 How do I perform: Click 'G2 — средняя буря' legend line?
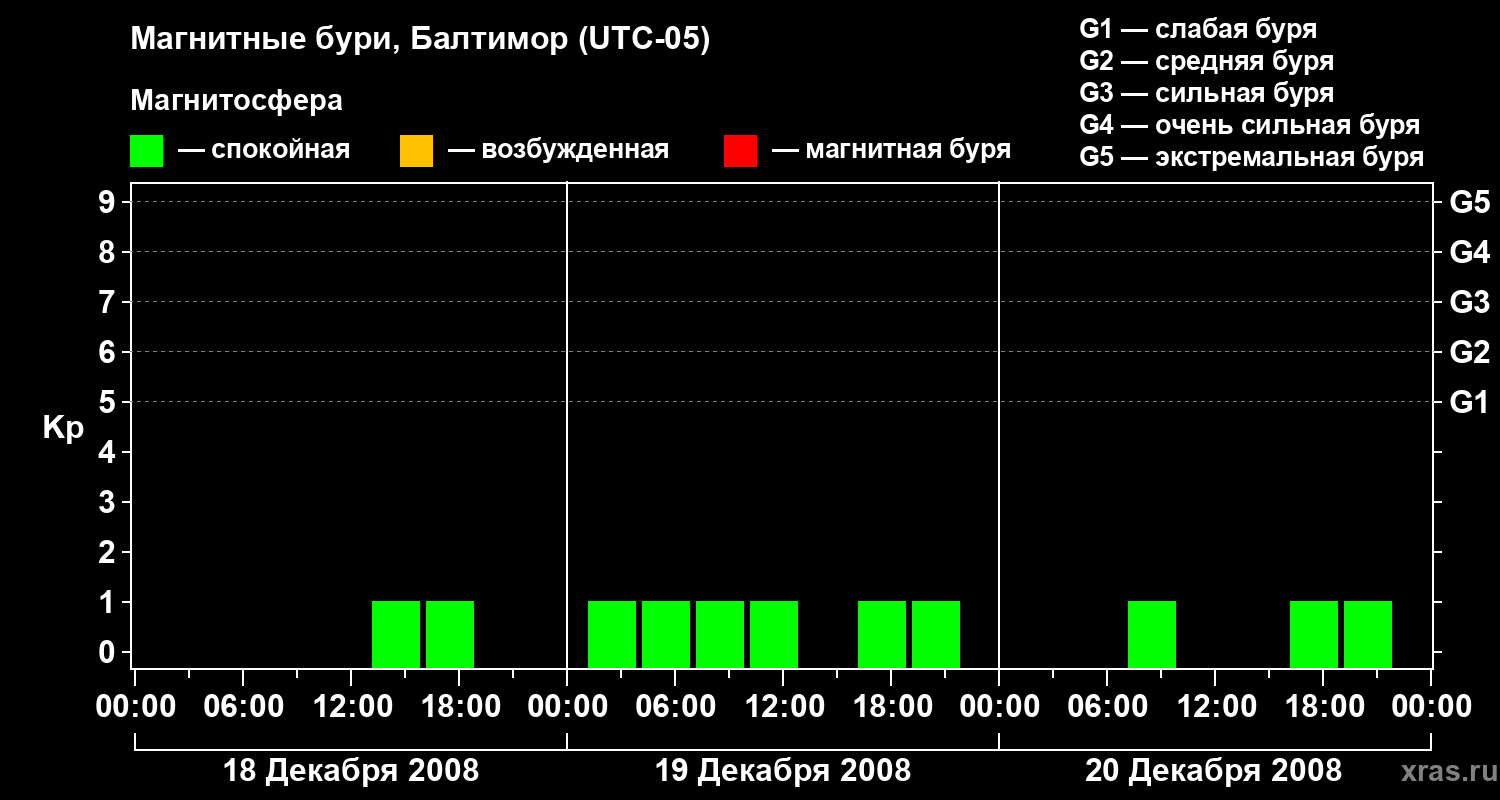coord(1206,61)
